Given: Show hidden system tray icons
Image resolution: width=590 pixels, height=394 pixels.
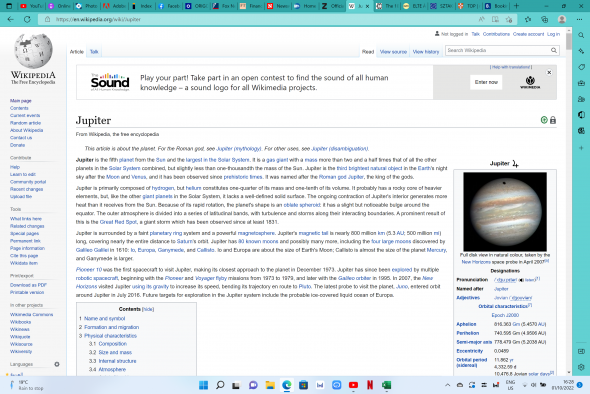Looking at the screenshot, I should tap(447, 385).
